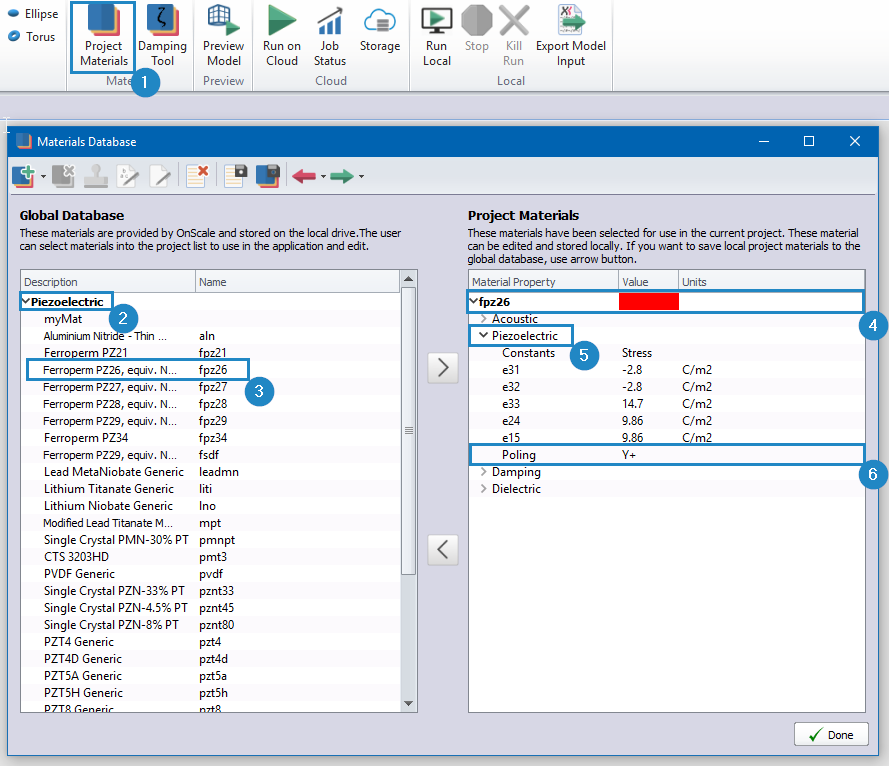Open cloud Storage
This screenshot has width=889, height=766.
(380, 29)
